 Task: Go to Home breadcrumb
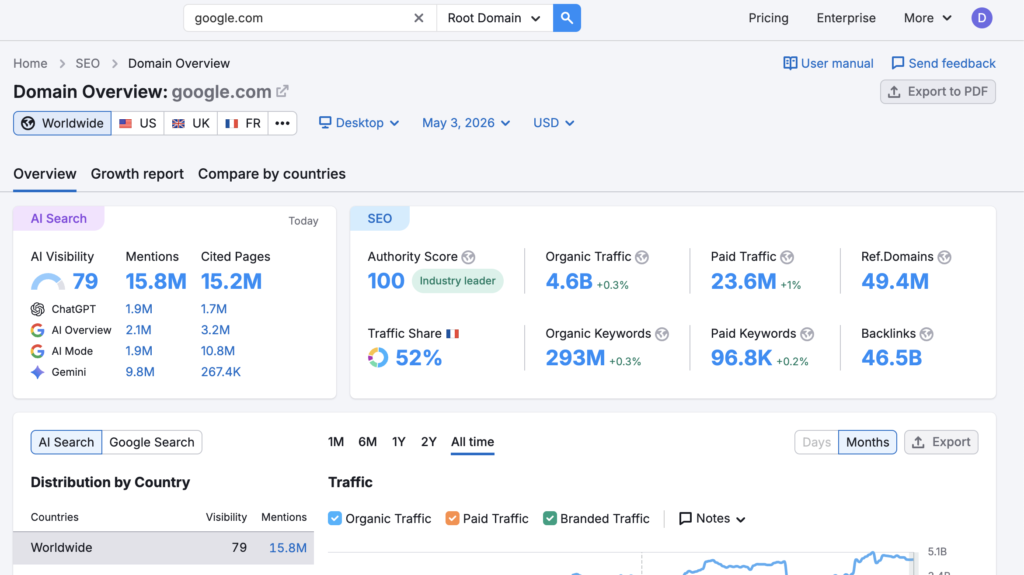click(30, 63)
